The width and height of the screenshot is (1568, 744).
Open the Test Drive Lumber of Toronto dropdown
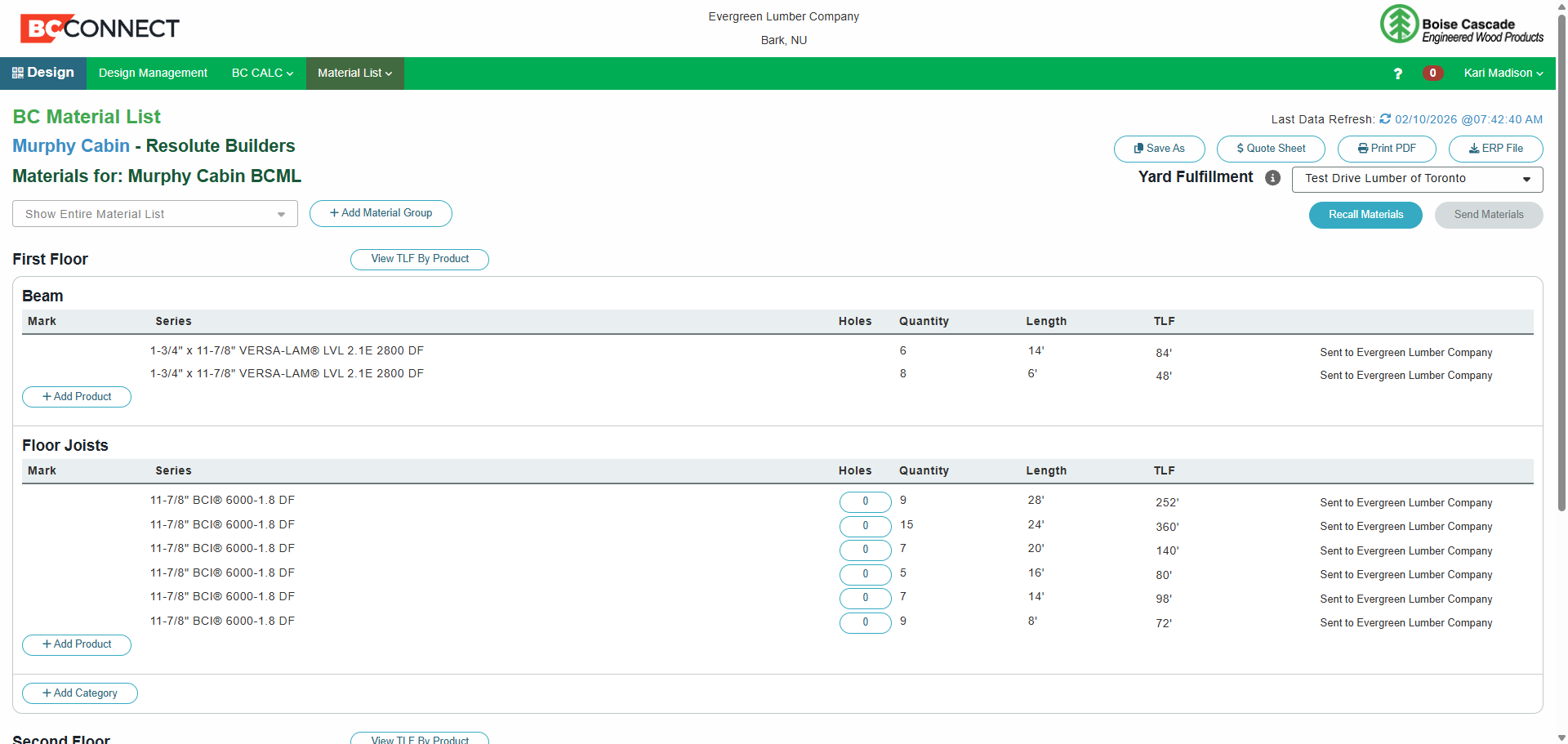[1417, 179]
